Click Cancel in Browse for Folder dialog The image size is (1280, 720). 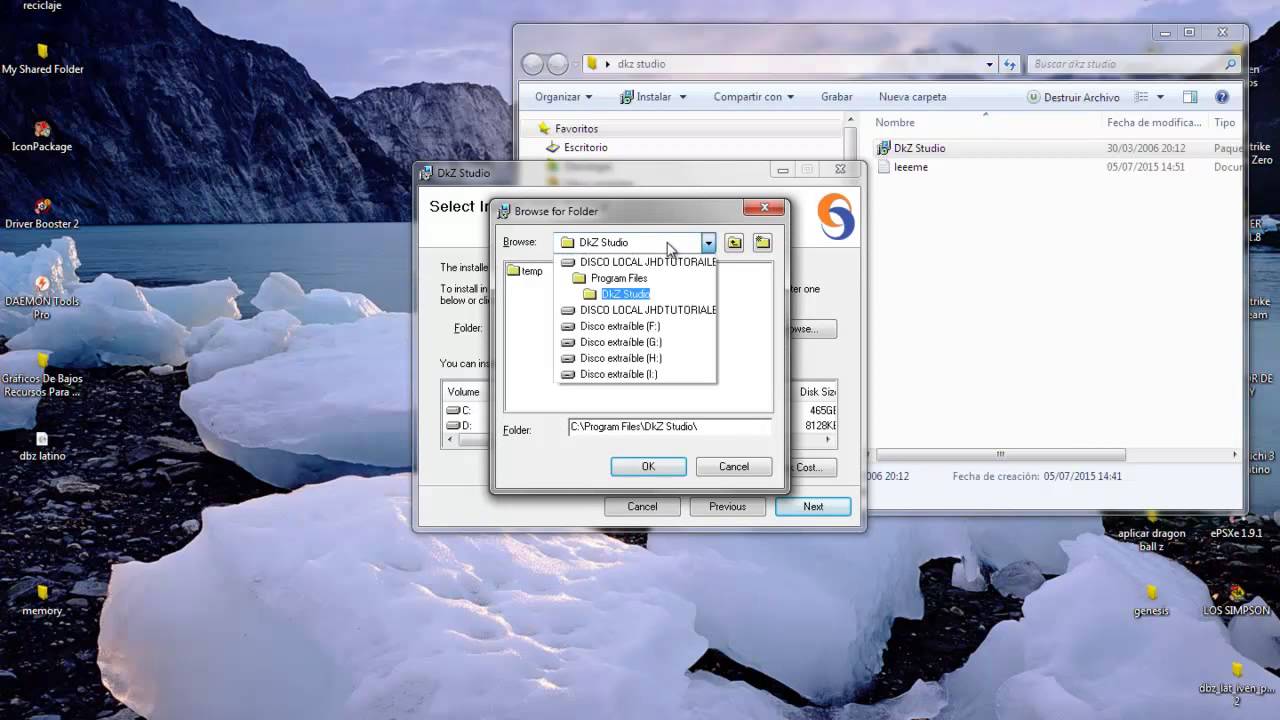click(x=734, y=467)
